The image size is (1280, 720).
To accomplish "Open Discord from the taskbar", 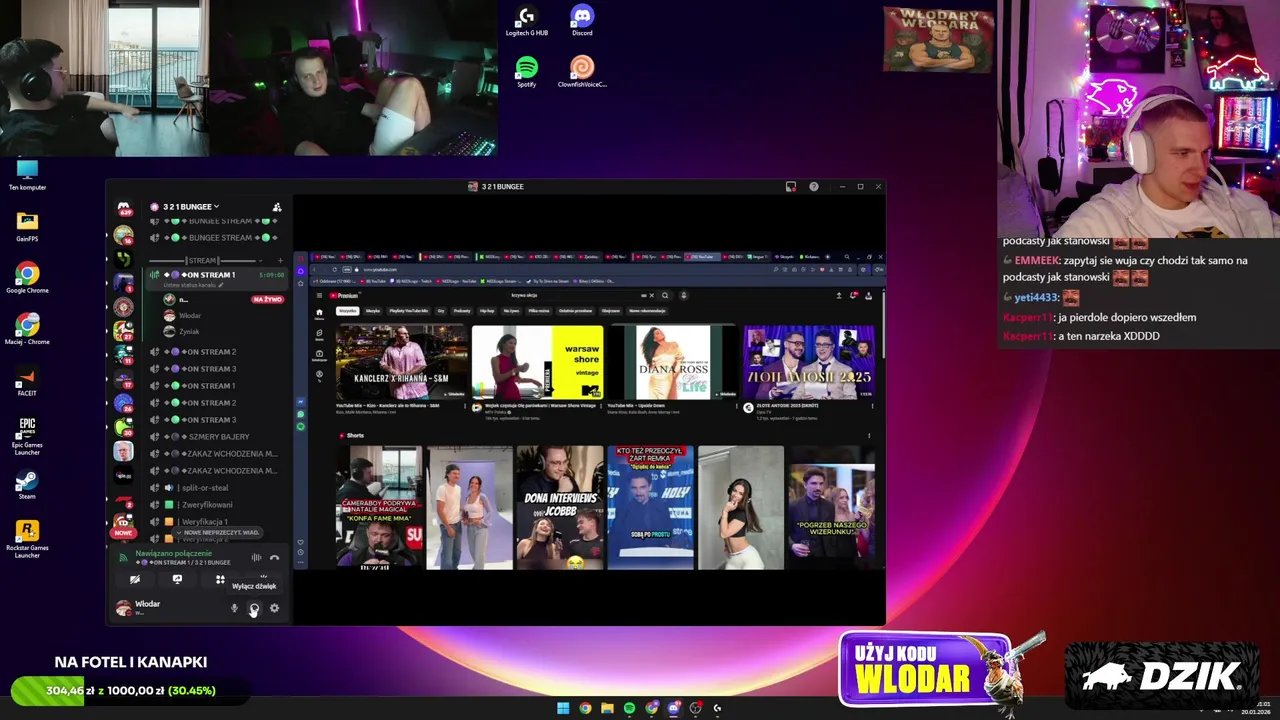I will [x=673, y=708].
